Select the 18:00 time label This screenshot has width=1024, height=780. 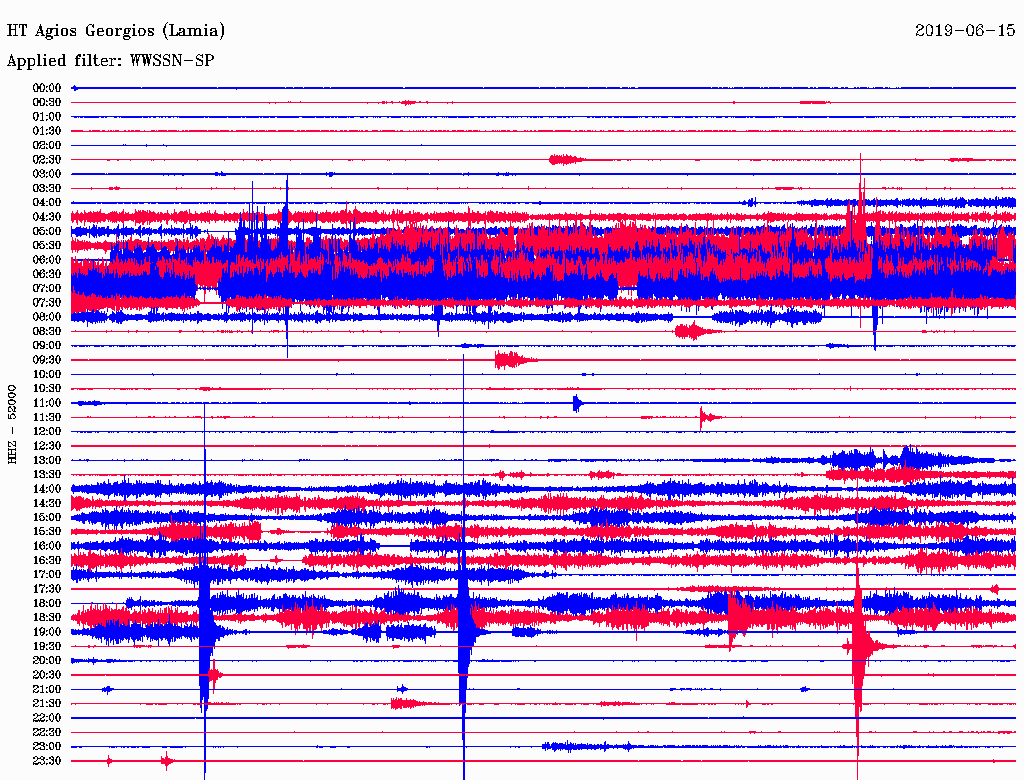pyautogui.click(x=47, y=604)
